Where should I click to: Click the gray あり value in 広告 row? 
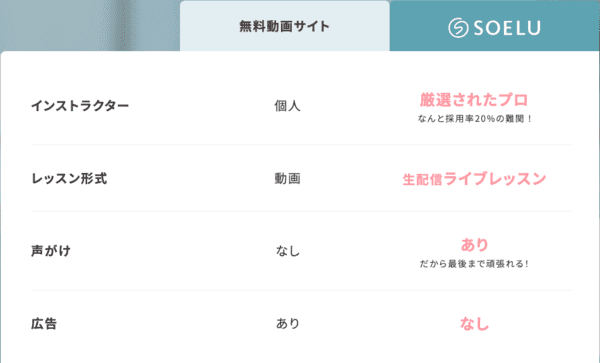click(287, 324)
